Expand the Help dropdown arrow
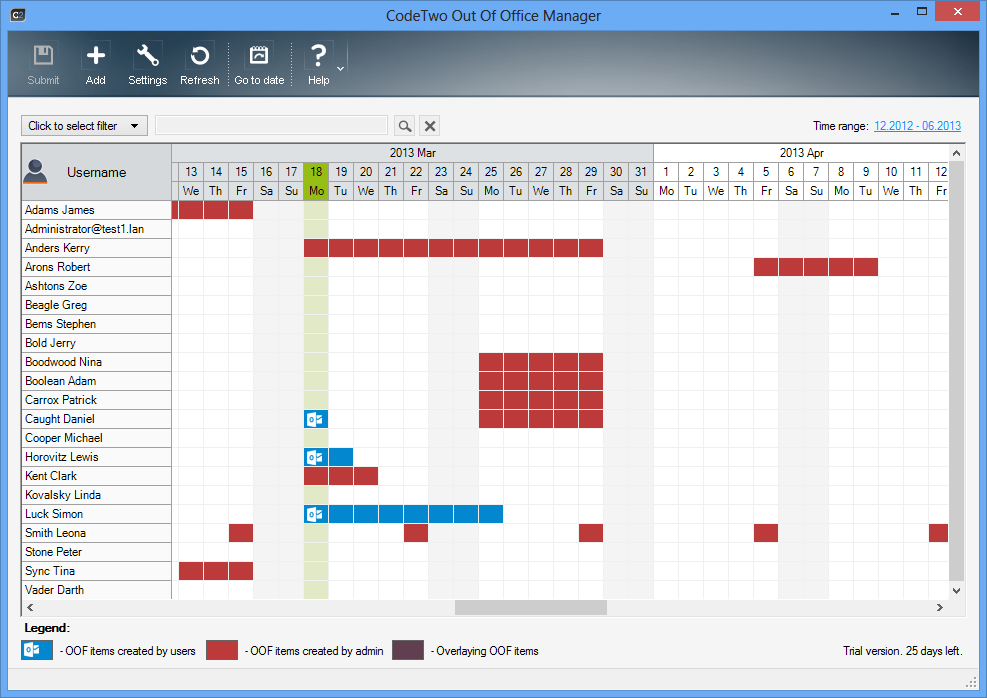Image resolution: width=987 pixels, height=698 pixels. 341,68
